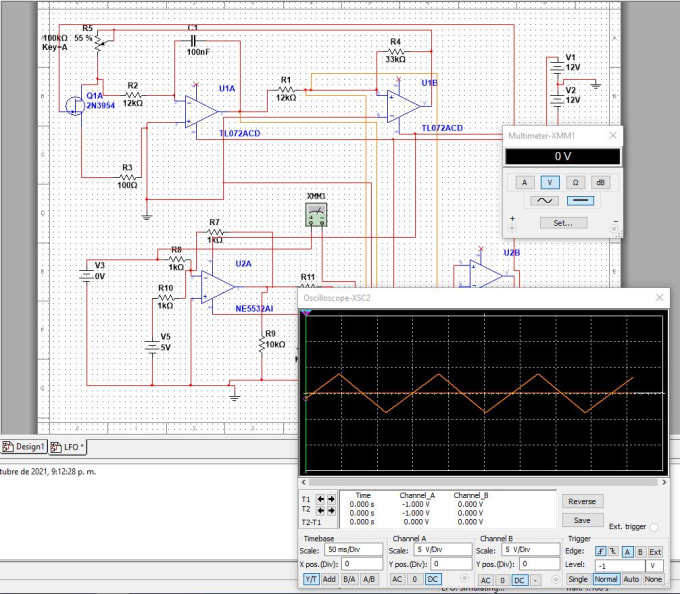Viewport: 680px width, 594px height.
Task: Select Ext. trigger radio button in oscilloscope
Action: click(x=654, y=527)
